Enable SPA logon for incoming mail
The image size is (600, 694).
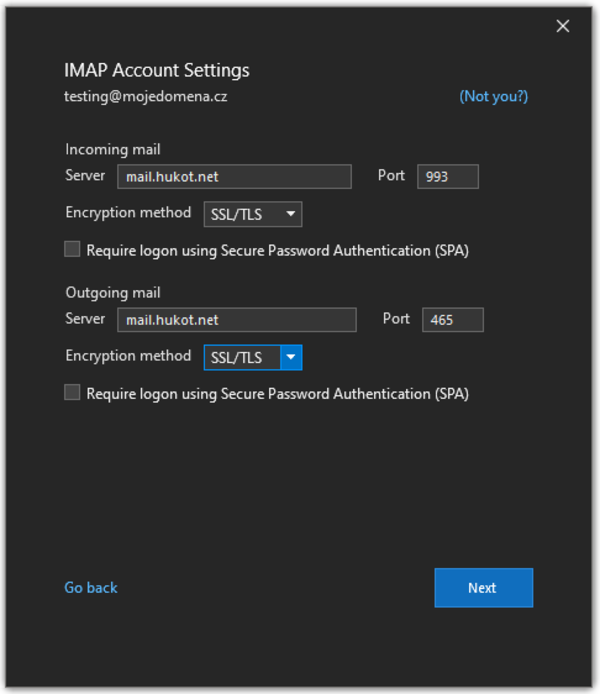pyautogui.click(x=72, y=250)
